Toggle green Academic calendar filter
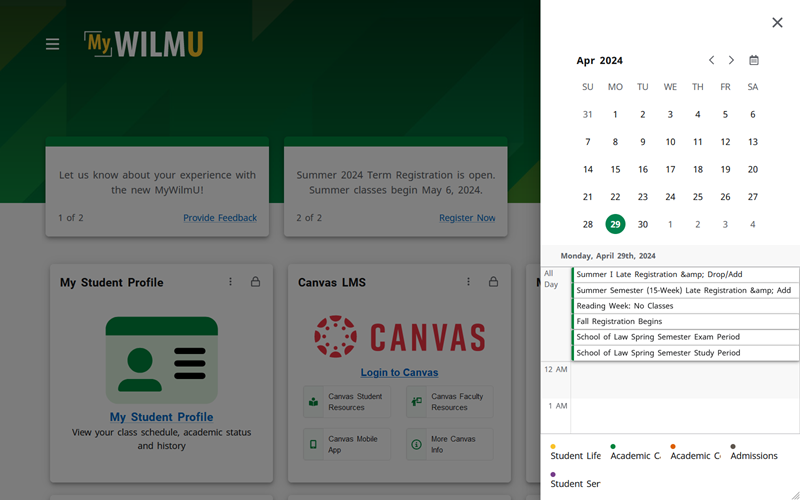The width and height of the screenshot is (800, 500). pyautogui.click(x=635, y=453)
